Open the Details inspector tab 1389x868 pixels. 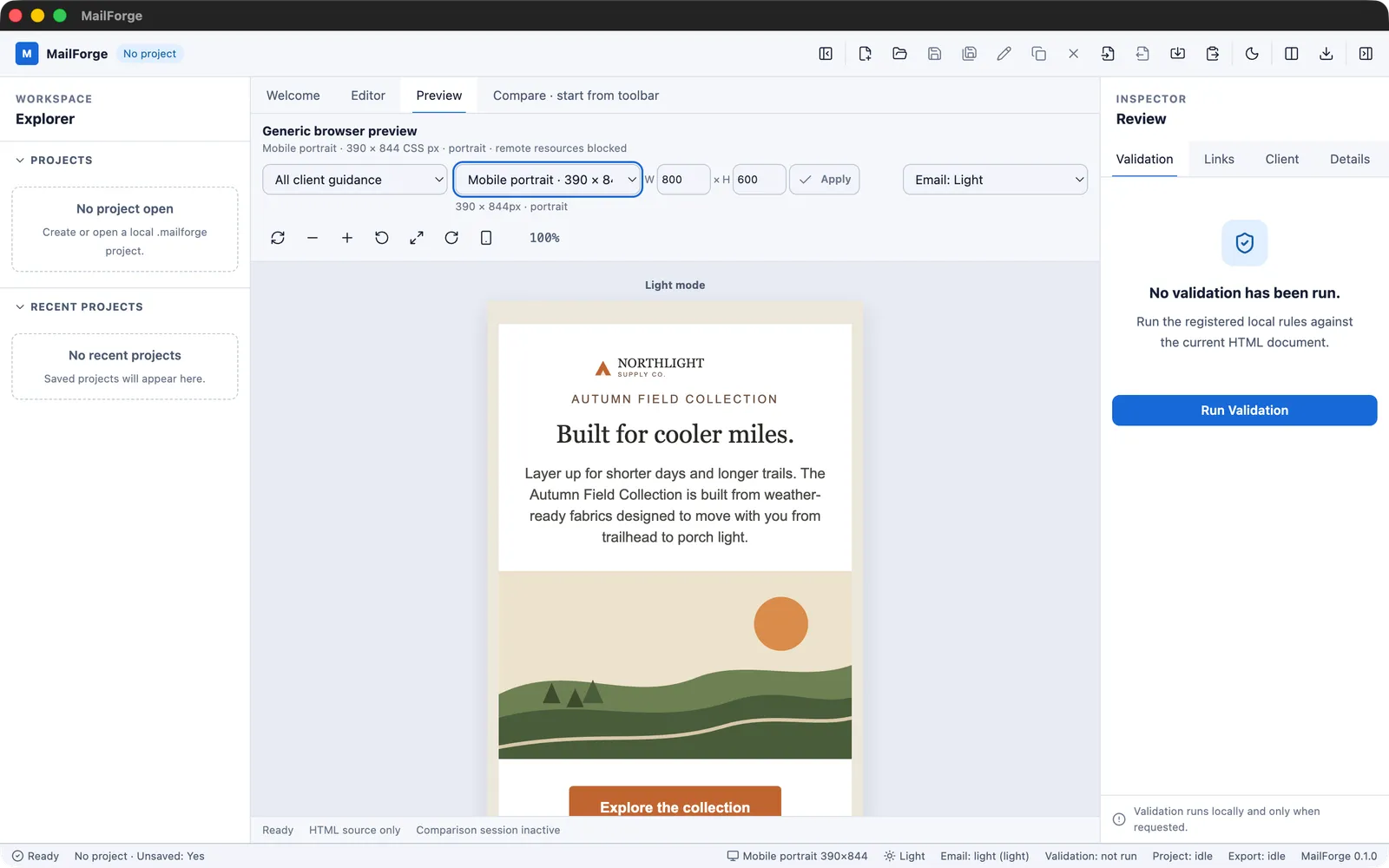pyautogui.click(x=1350, y=159)
